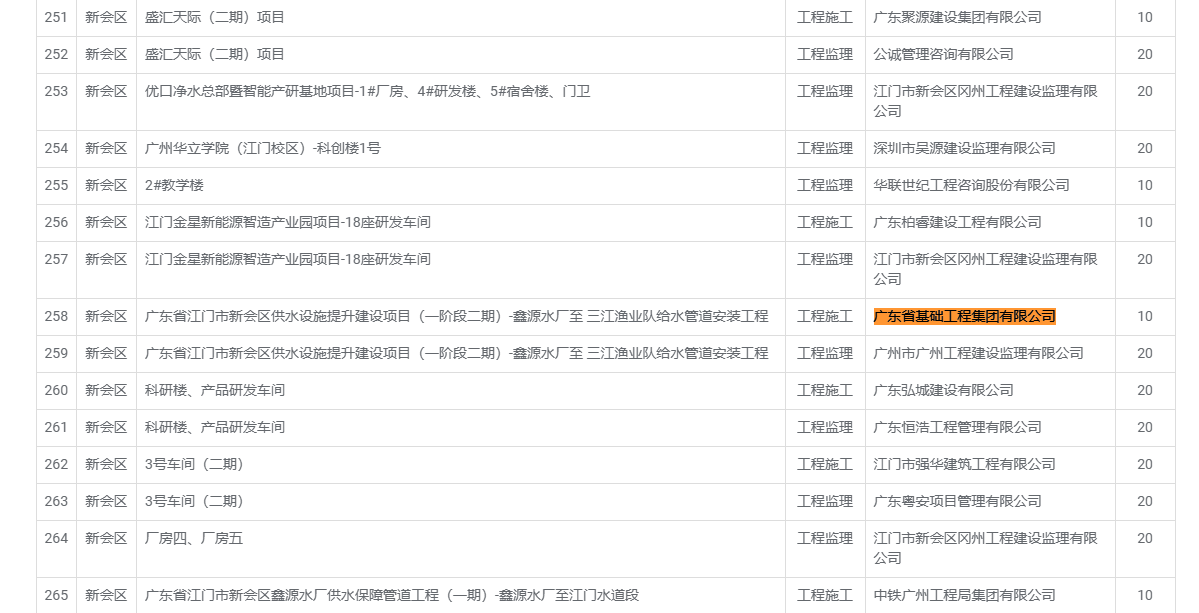Select row number 252
The height and width of the screenshot is (613, 1199).
pos(56,54)
